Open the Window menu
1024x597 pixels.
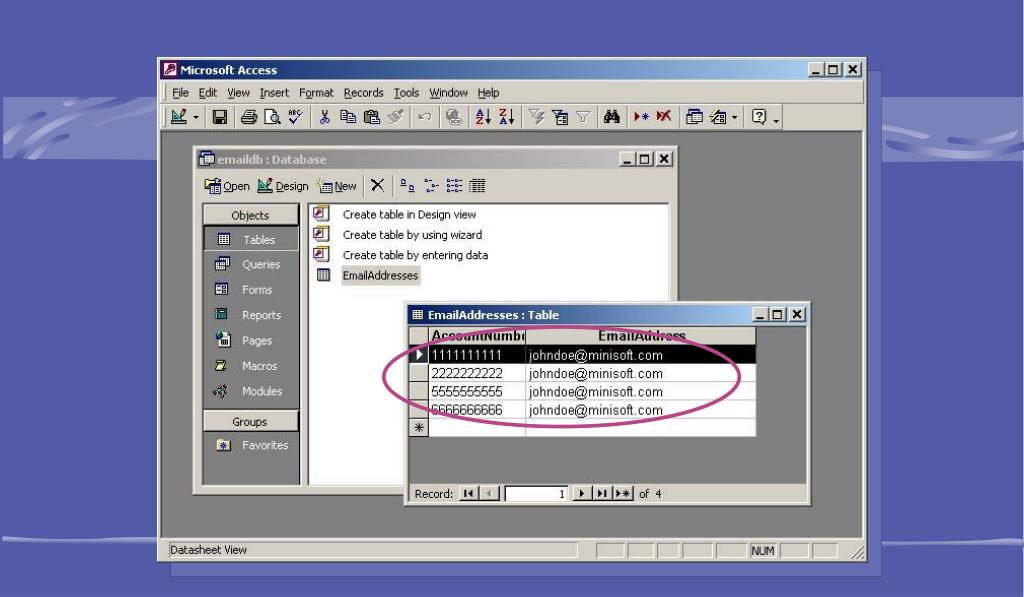tap(448, 93)
